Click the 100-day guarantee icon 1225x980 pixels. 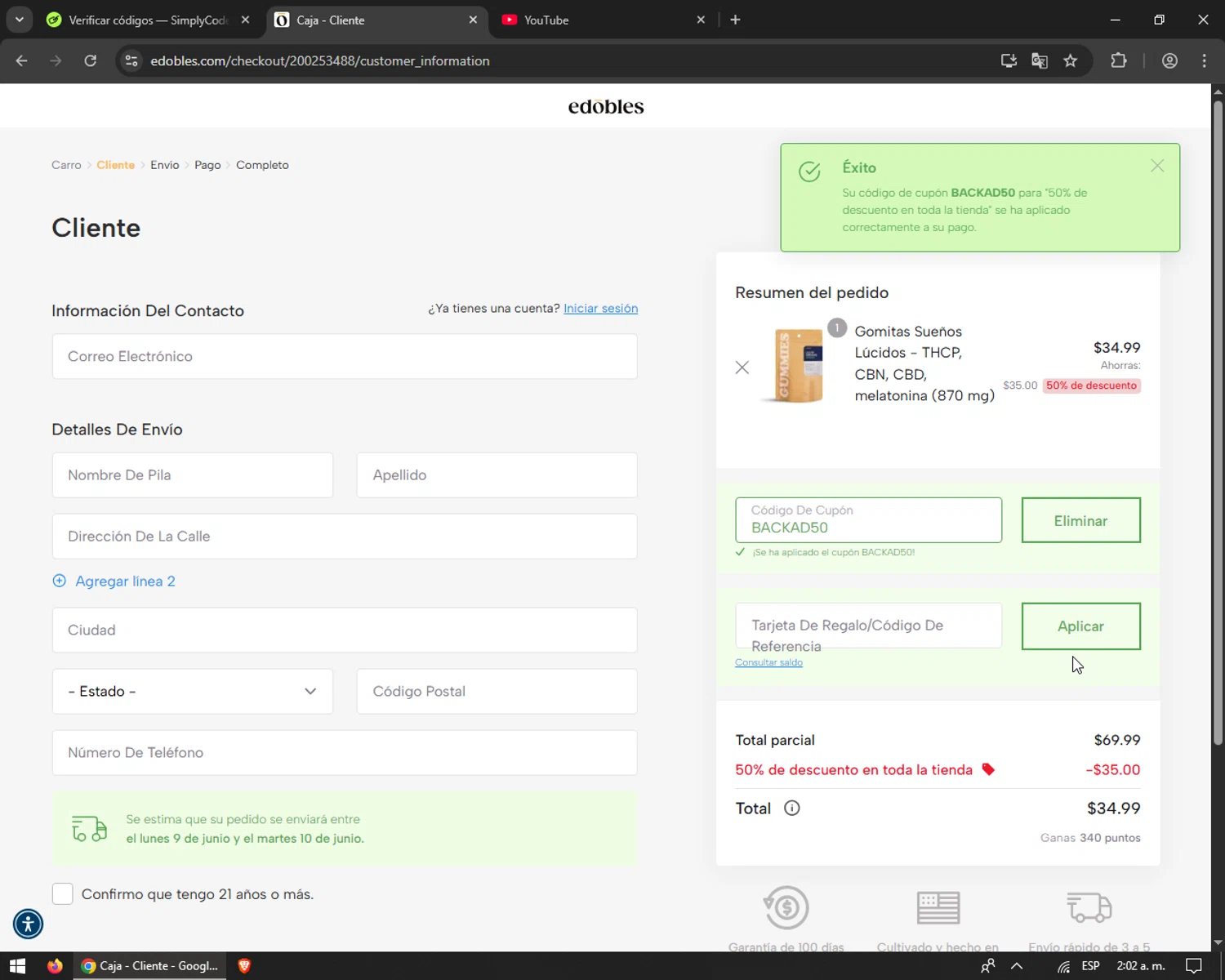pos(786,906)
